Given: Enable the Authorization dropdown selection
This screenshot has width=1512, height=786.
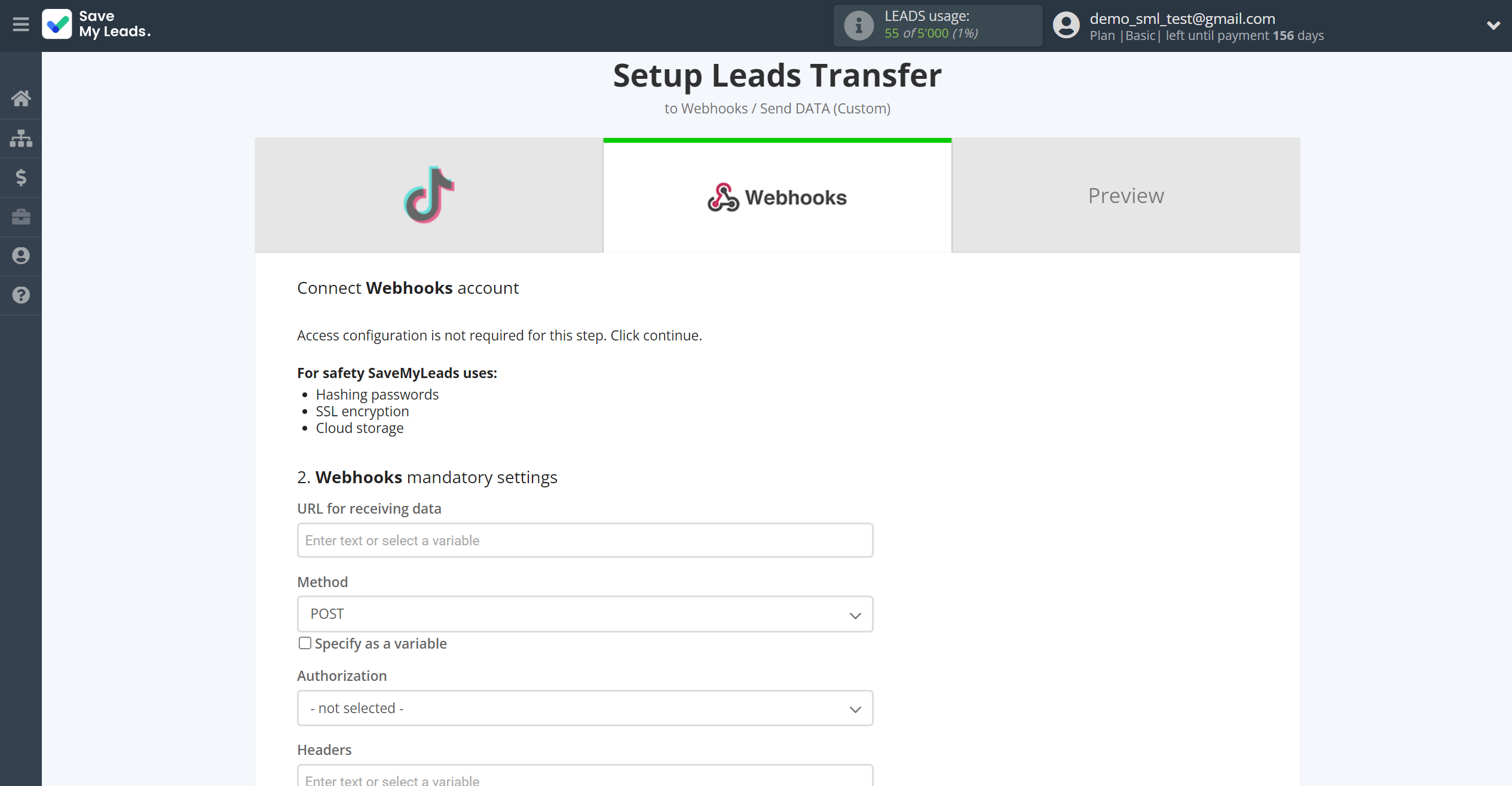Looking at the screenshot, I should point(585,708).
